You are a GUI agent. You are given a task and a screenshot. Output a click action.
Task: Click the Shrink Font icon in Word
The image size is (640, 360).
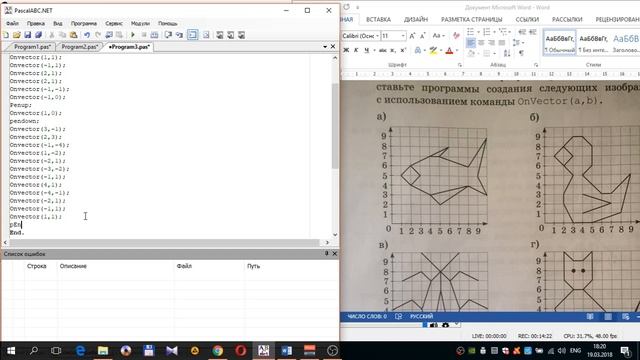(x=423, y=36)
